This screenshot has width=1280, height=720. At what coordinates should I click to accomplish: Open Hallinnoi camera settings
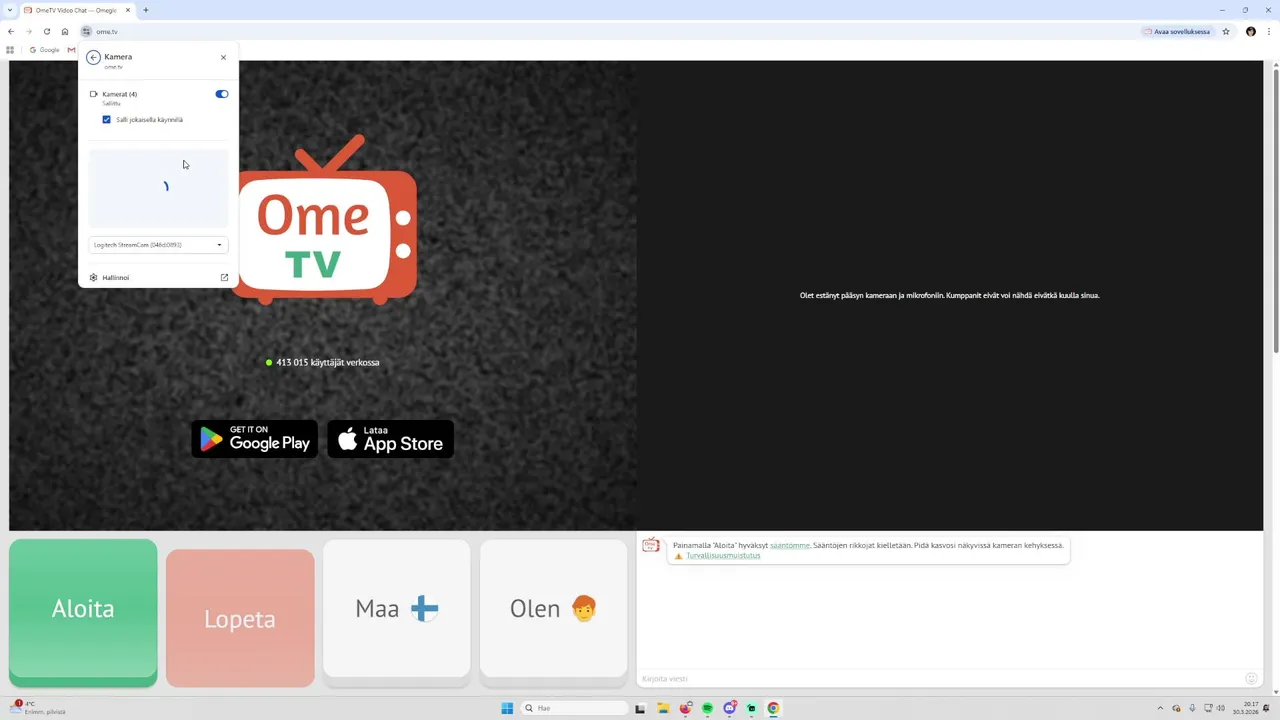[158, 277]
